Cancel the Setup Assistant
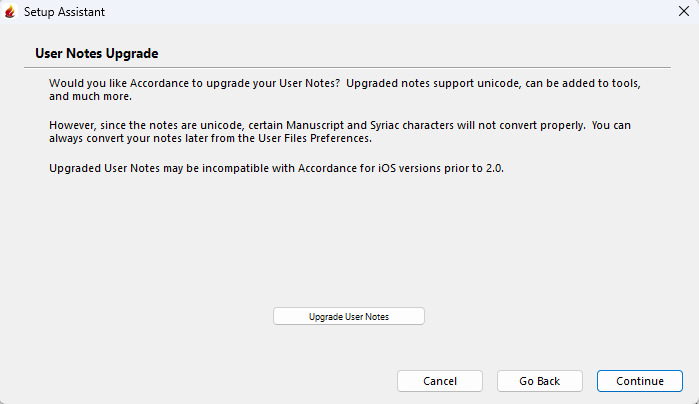 pos(440,381)
